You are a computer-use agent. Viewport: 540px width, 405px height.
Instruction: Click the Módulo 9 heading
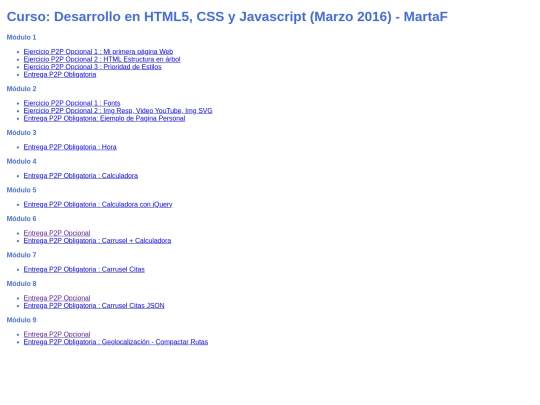[x=21, y=320]
